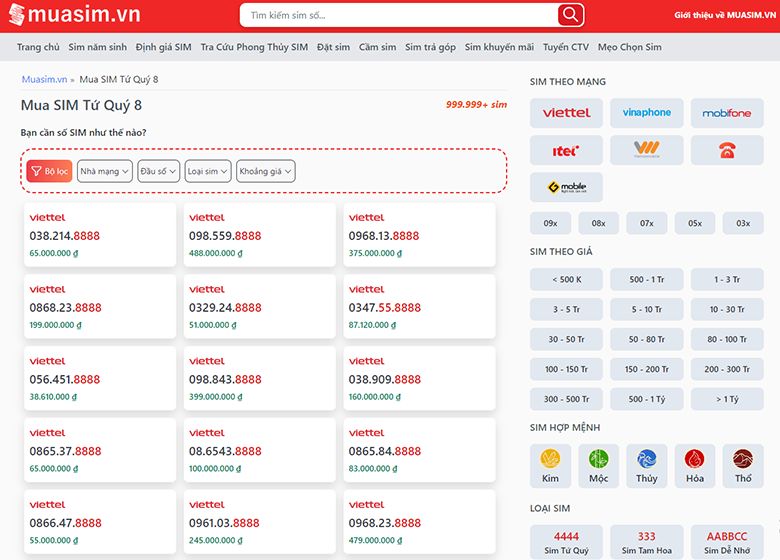Open the Bộ lọc filter button
The width and height of the screenshot is (780, 560).
pos(49,171)
